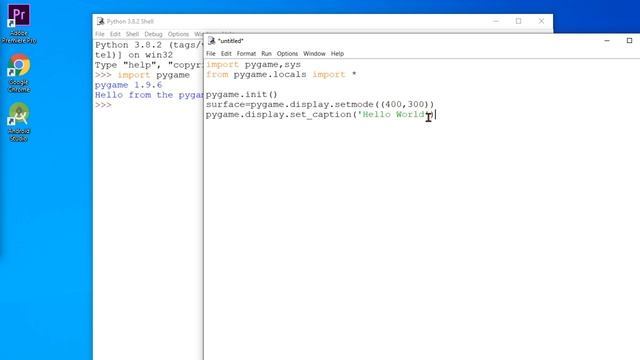Open the Format menu in untitled editor

click(x=246, y=53)
